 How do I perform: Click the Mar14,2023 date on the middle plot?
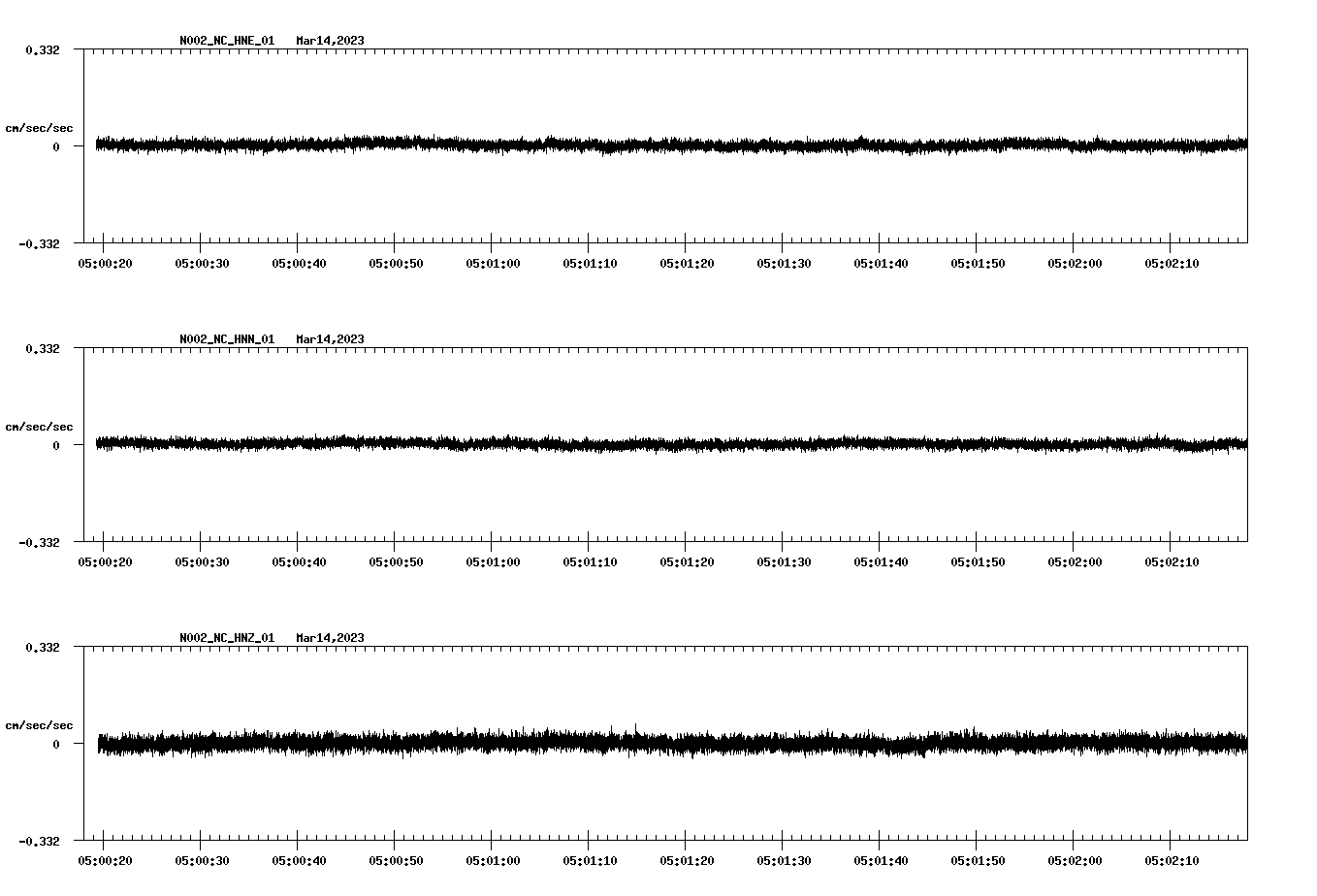(330, 339)
